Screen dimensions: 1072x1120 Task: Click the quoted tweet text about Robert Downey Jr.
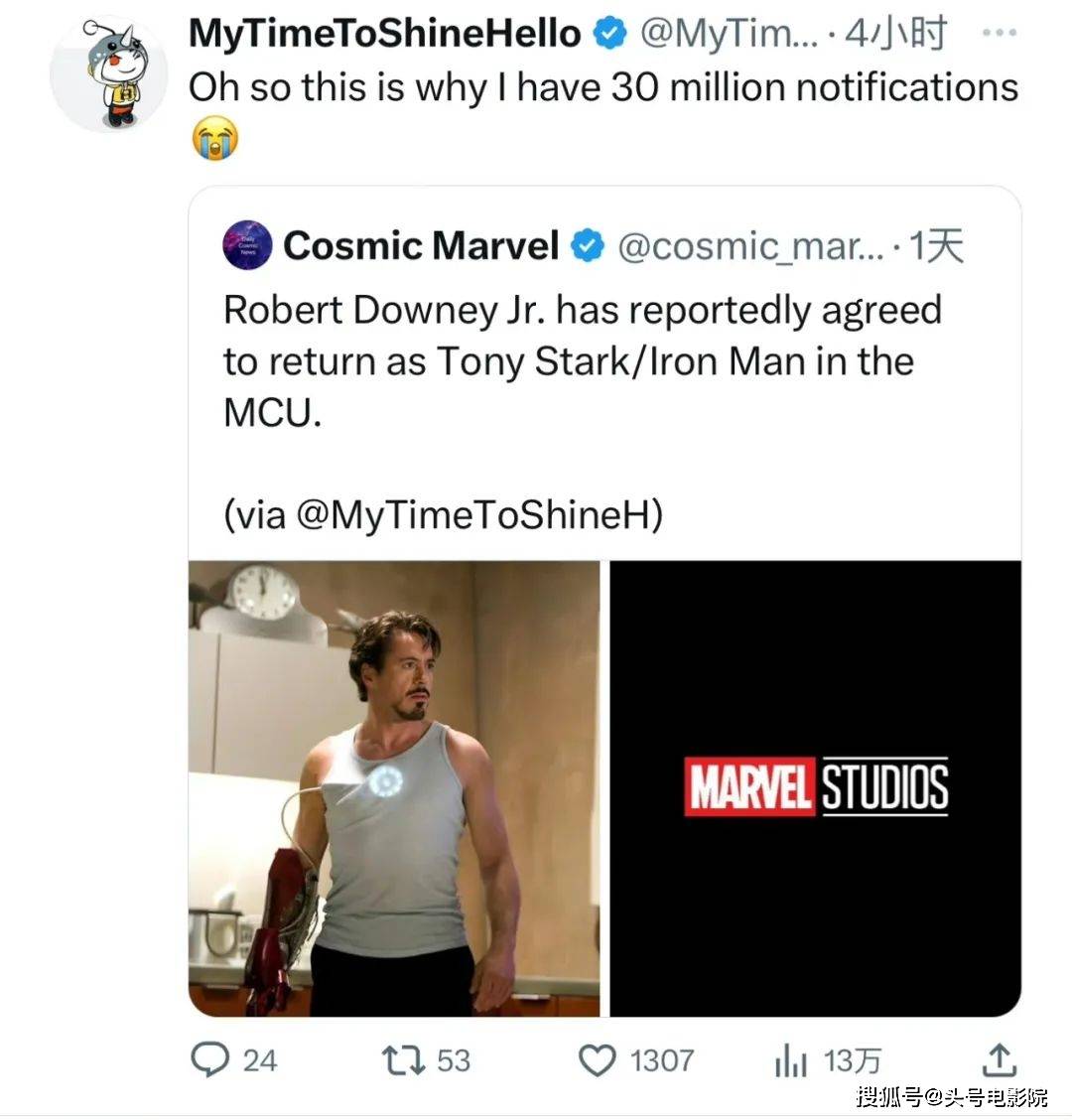(x=582, y=360)
